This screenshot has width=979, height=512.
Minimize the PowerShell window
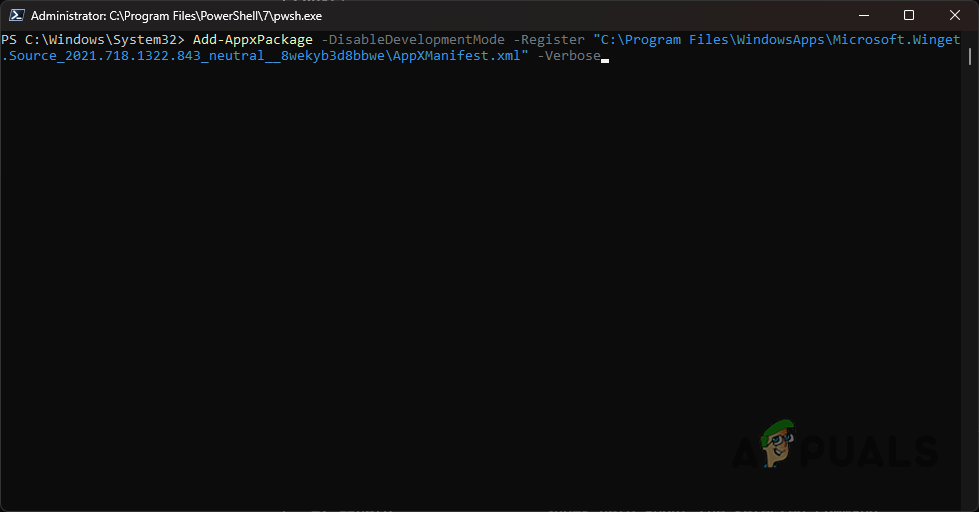(x=864, y=16)
